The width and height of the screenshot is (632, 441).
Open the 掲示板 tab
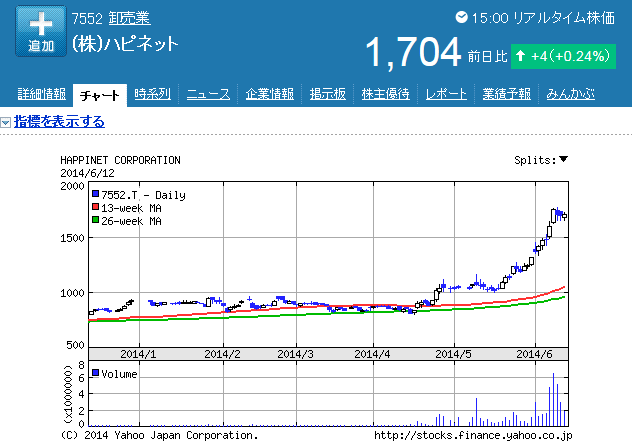click(328, 94)
